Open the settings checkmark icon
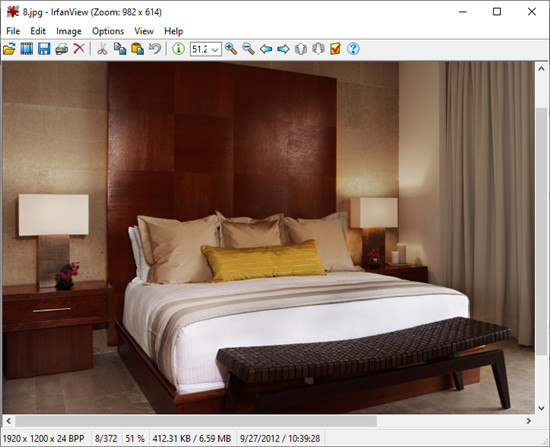This screenshot has width=550, height=447. (335, 49)
